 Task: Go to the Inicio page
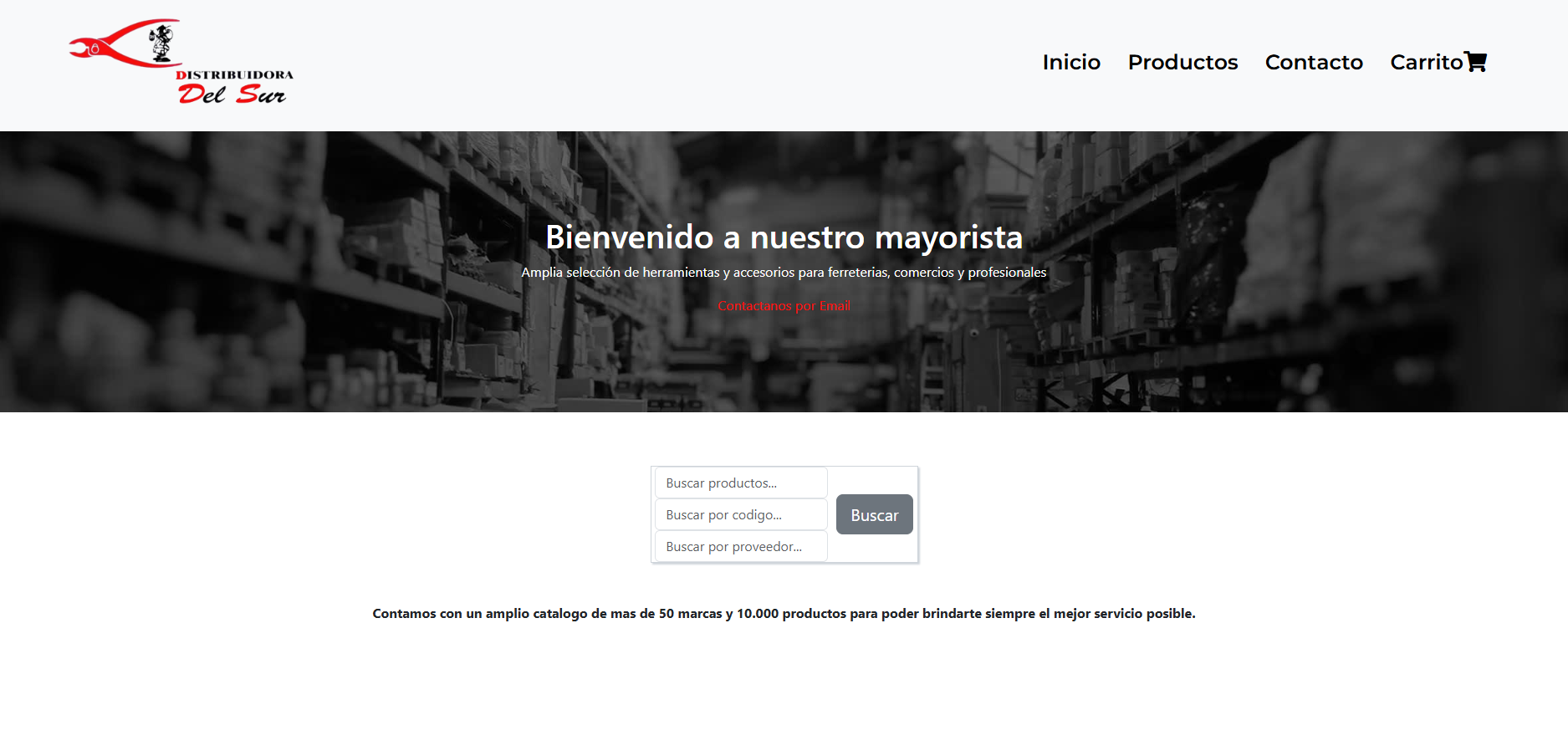(1070, 62)
